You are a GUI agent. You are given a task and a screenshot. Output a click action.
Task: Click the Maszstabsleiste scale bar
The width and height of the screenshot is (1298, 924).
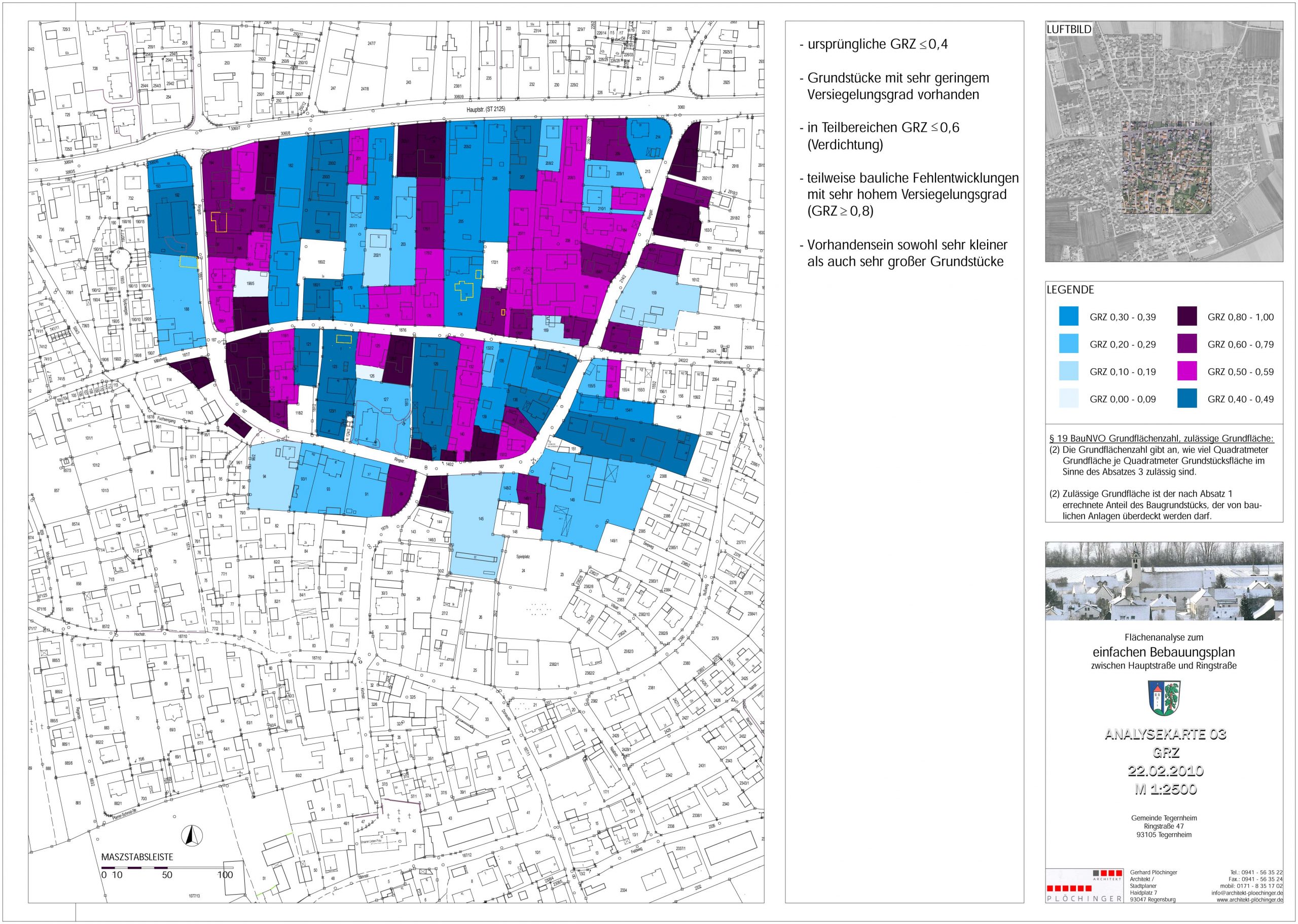(167, 868)
